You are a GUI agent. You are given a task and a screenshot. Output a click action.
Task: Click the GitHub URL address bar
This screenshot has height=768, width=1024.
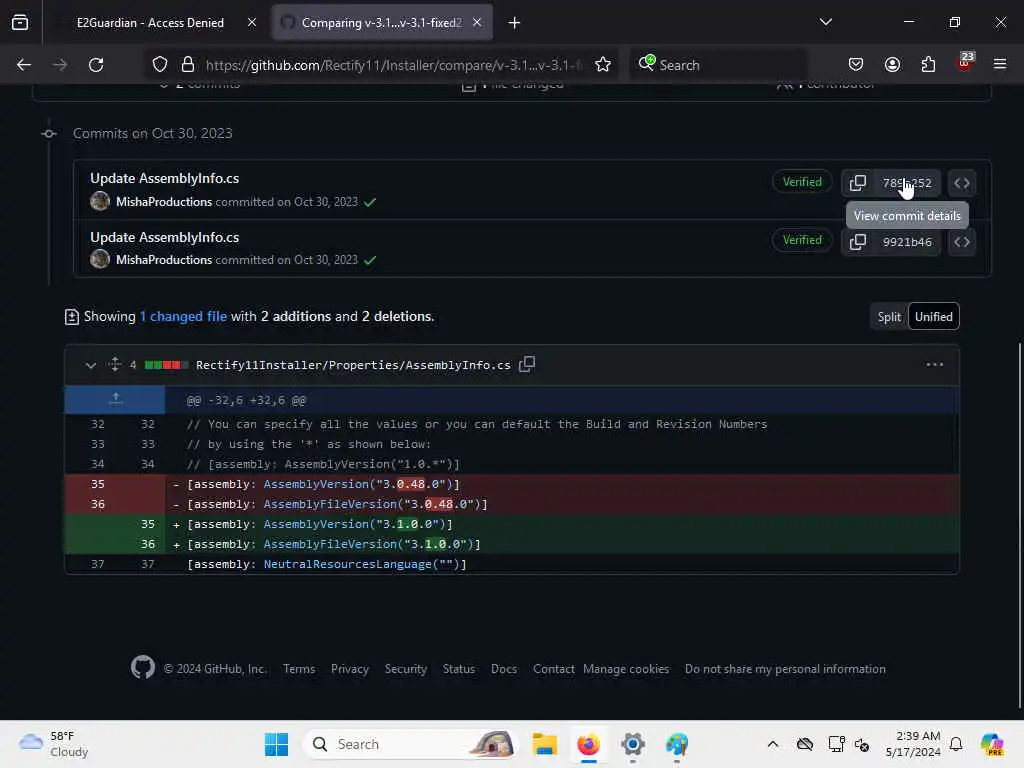point(393,65)
